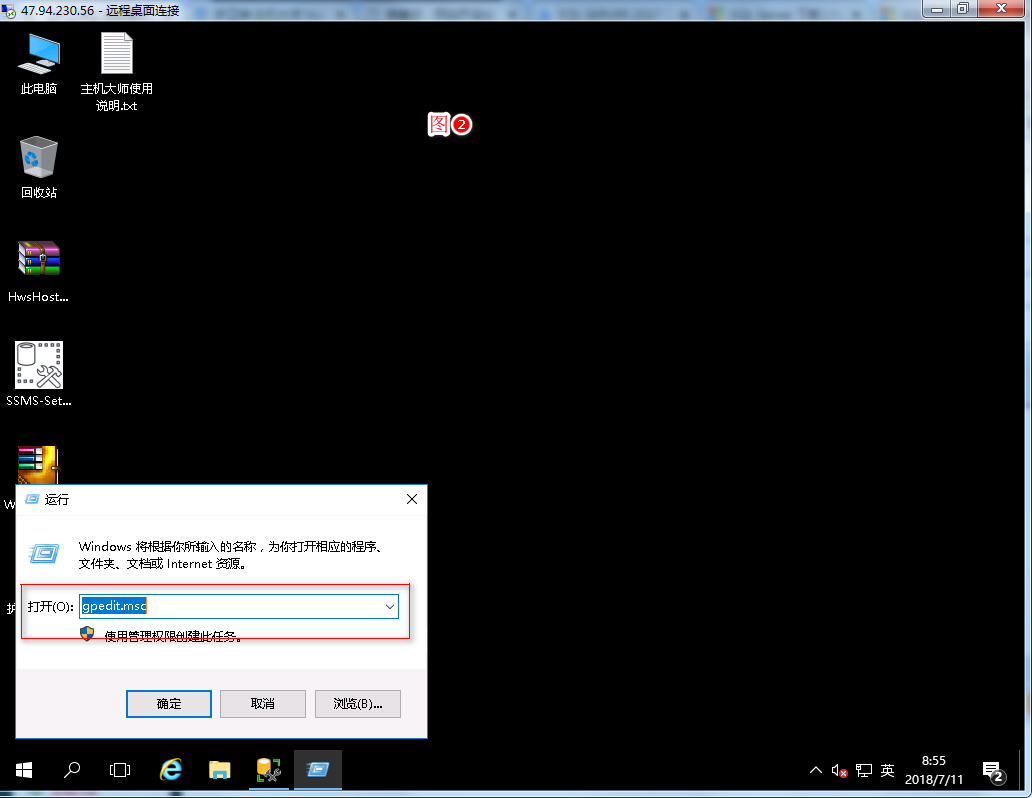
Task: Open File Explorer from the taskbar
Action: click(x=220, y=769)
